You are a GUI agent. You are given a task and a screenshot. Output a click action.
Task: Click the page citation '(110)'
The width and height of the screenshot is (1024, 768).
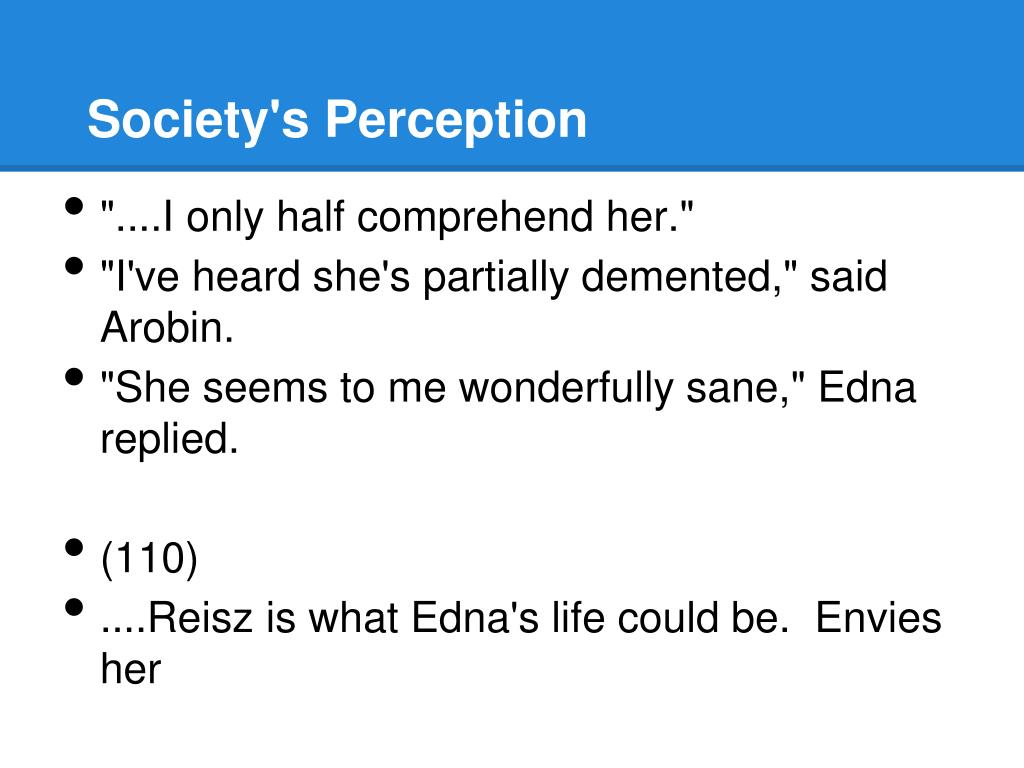click(x=150, y=558)
